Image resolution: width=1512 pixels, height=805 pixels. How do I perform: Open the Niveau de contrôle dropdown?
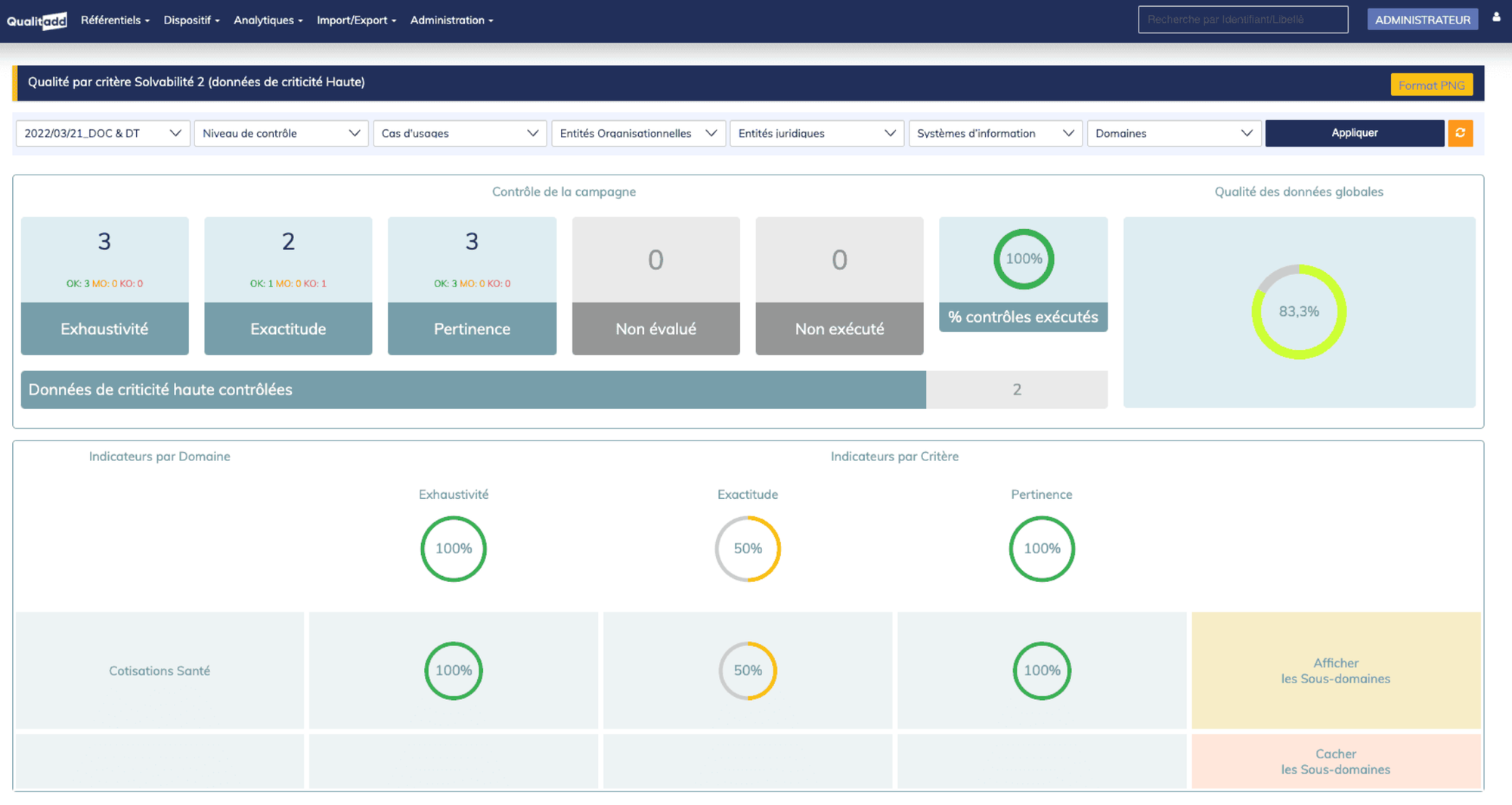[280, 133]
